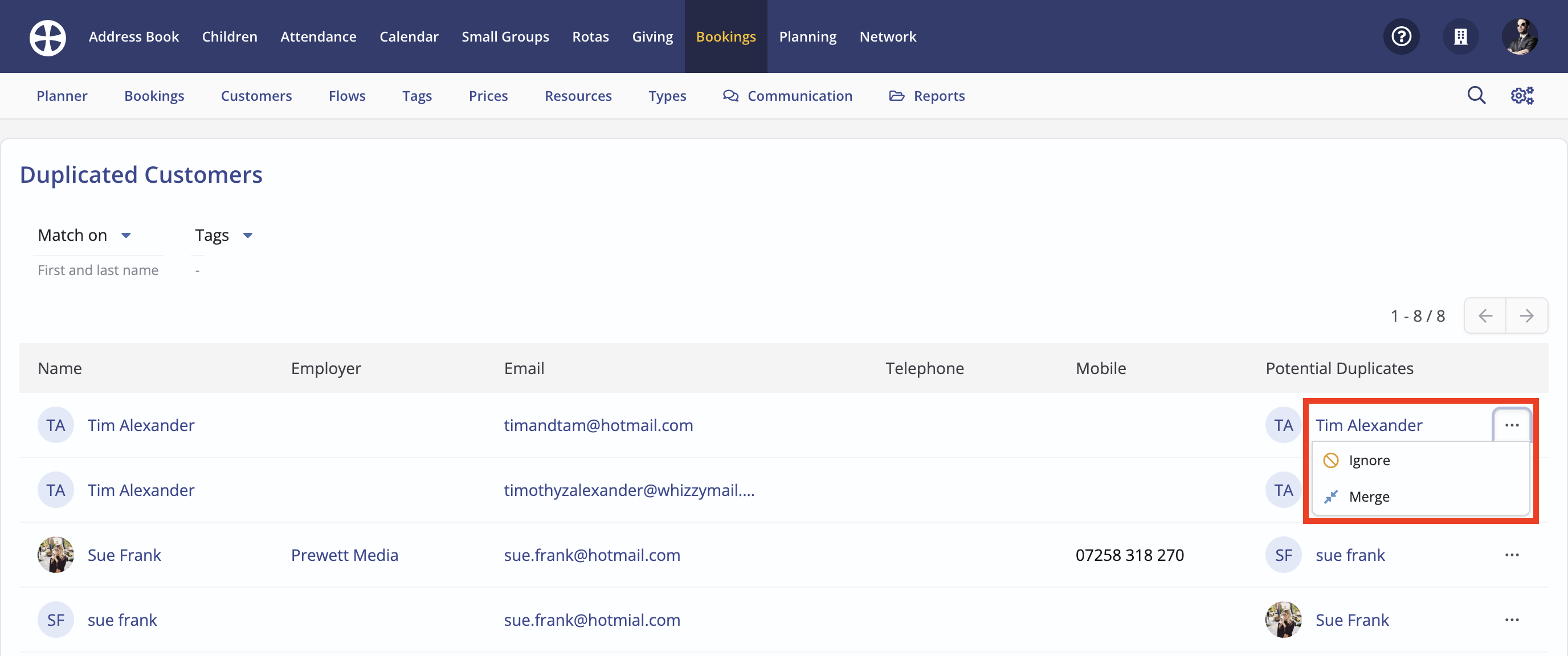Open the highlighted ellipsis next to Tim Alexander duplicate

pos(1512,425)
